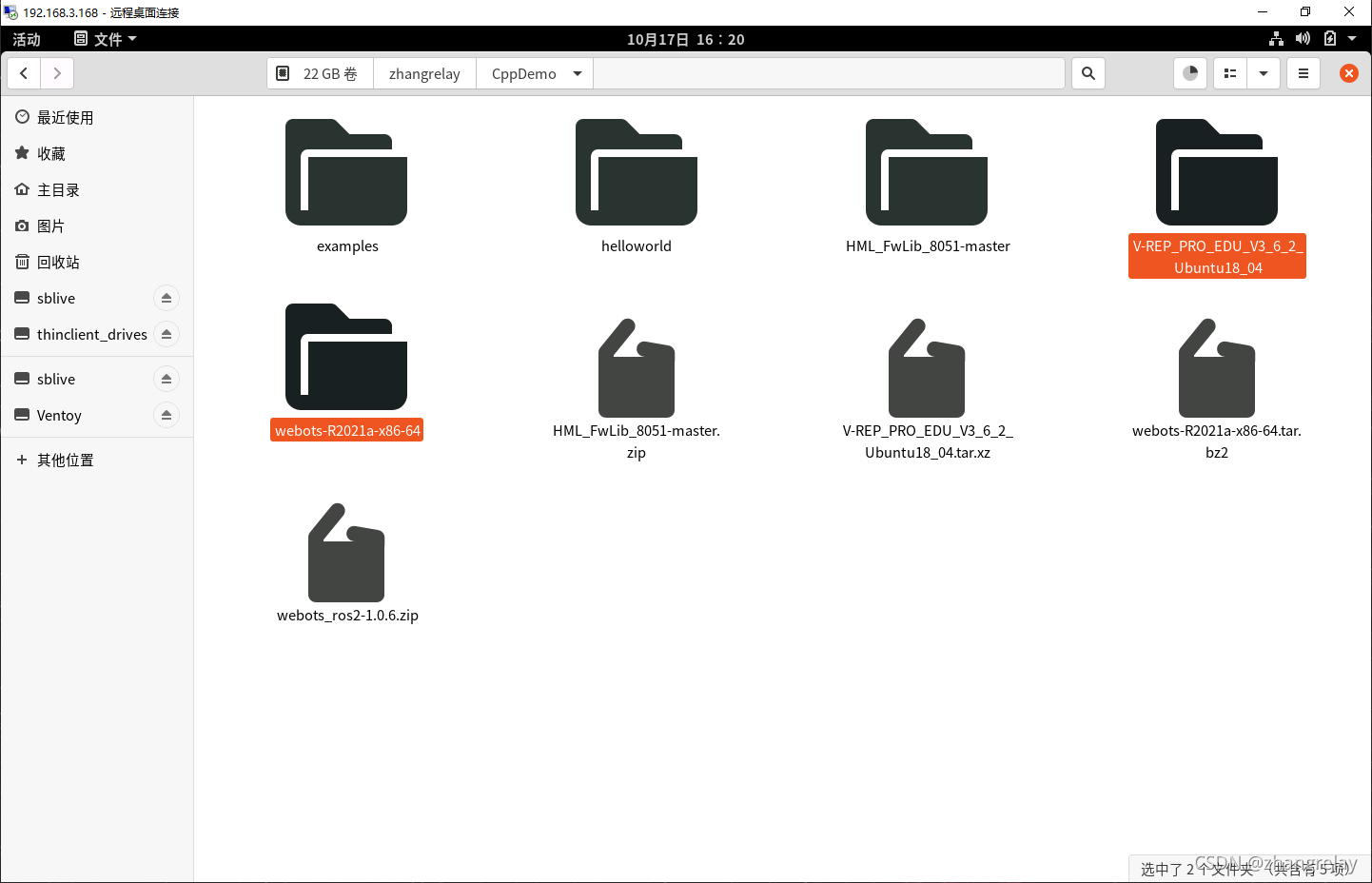Open Pictures (图片) in sidebar
This screenshot has height=883, width=1372.
(x=97, y=226)
